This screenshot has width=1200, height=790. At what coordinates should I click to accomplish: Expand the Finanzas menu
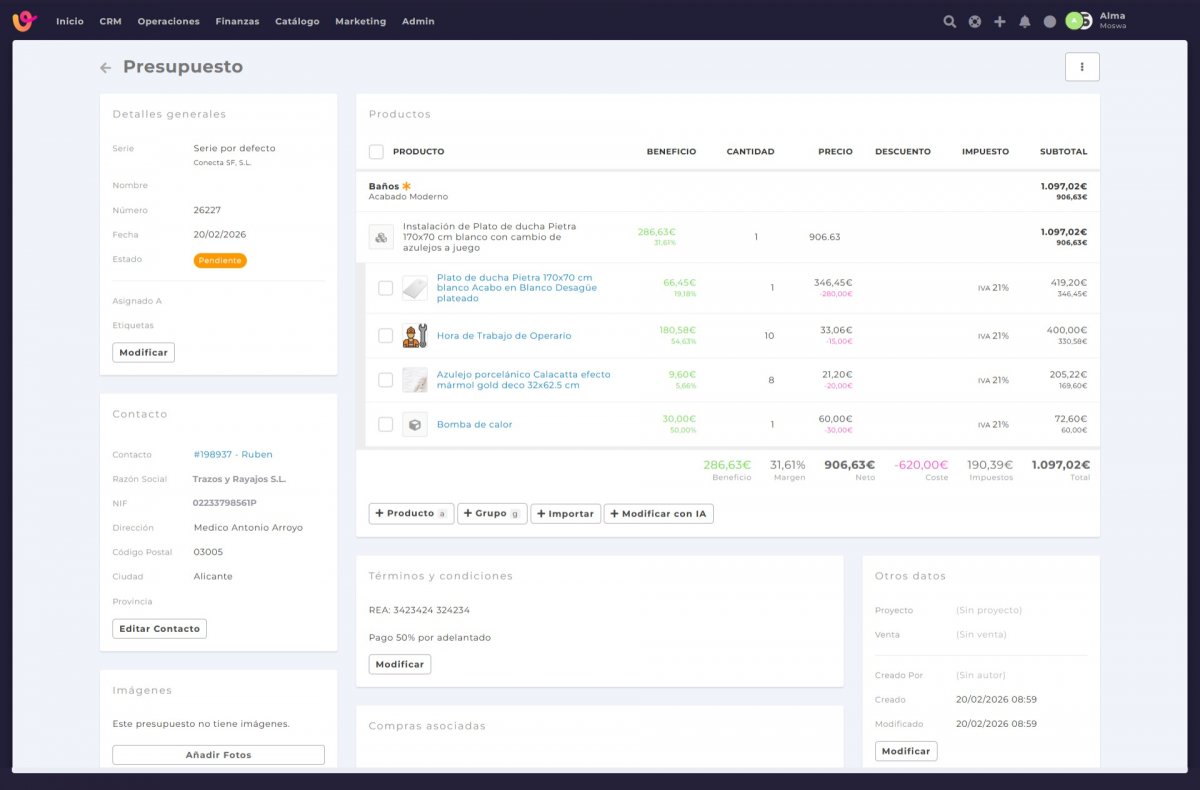(x=237, y=21)
